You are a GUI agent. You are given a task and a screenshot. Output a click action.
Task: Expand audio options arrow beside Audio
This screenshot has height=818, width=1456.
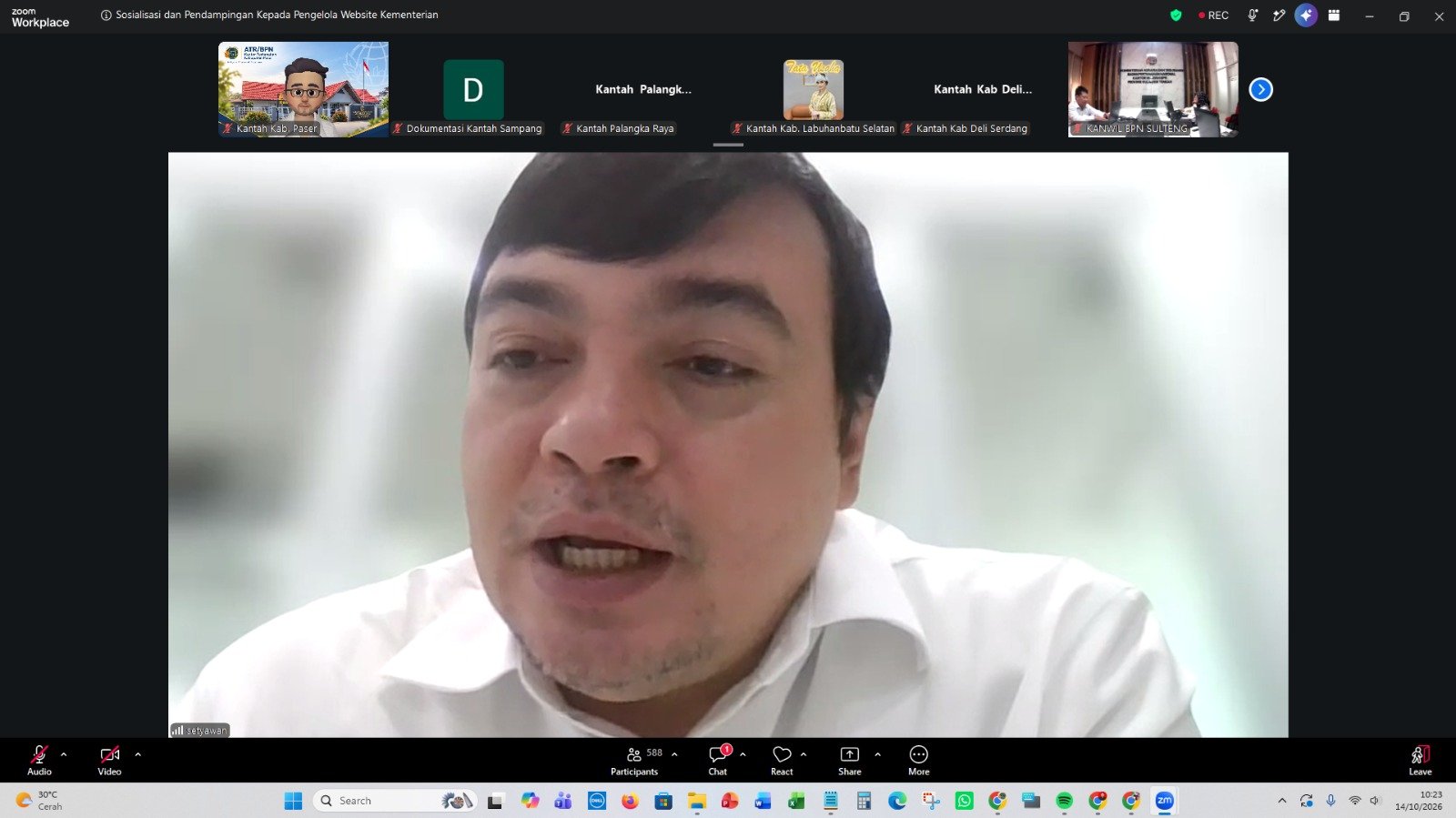coord(64,754)
